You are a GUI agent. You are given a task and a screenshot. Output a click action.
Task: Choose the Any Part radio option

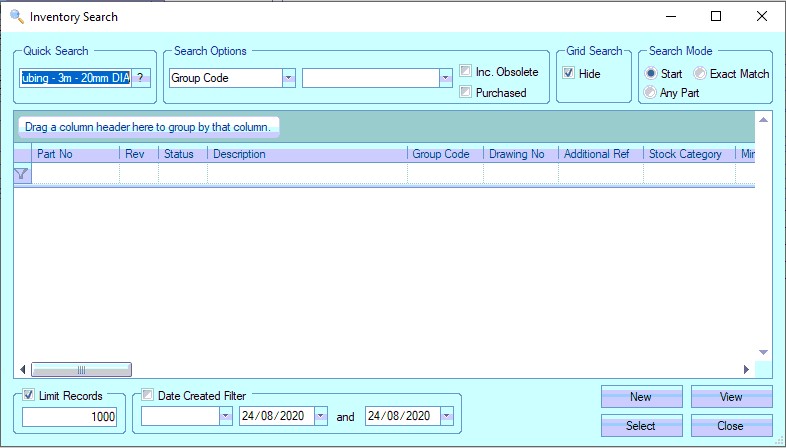tap(651, 93)
